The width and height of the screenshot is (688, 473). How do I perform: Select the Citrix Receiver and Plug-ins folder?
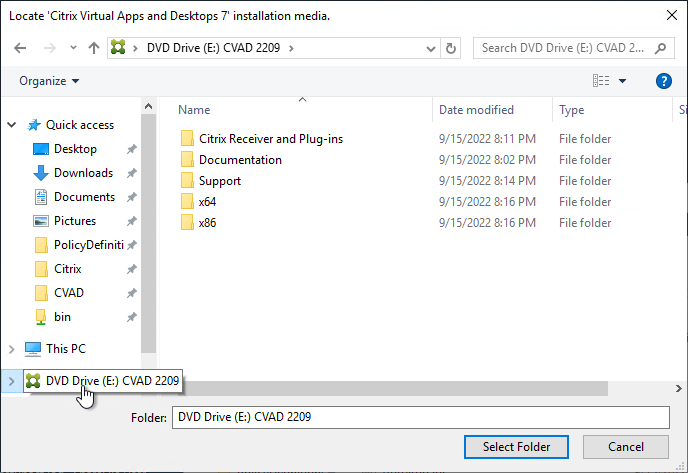pos(271,139)
